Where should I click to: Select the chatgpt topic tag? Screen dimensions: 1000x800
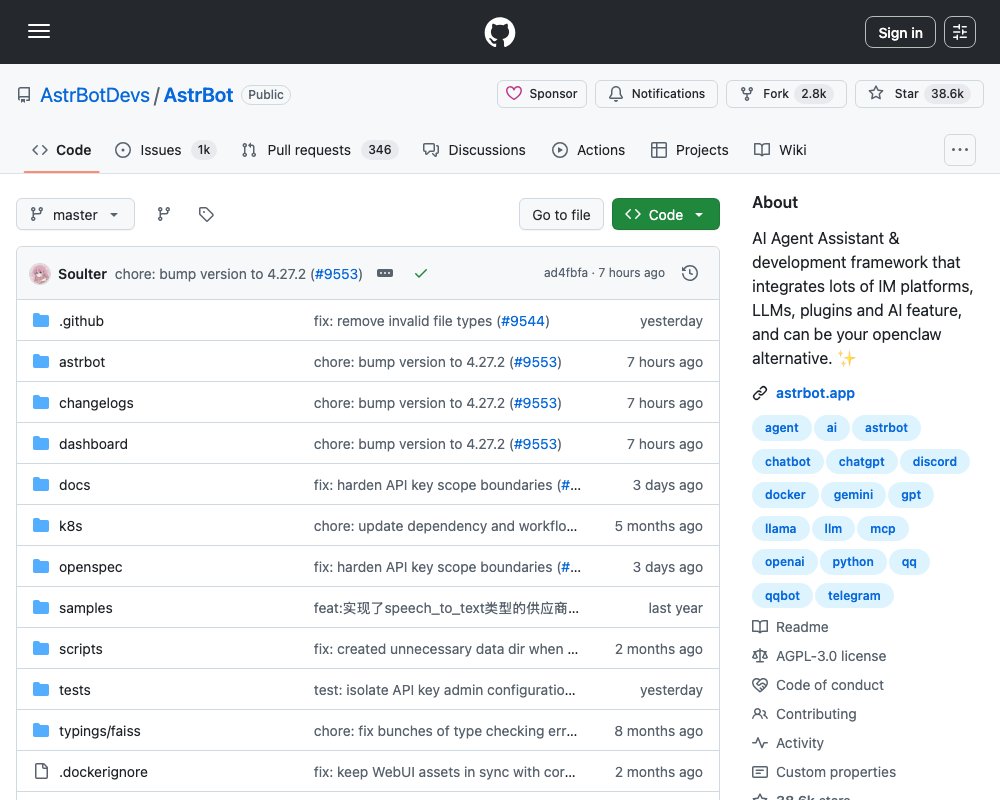pyautogui.click(x=861, y=461)
